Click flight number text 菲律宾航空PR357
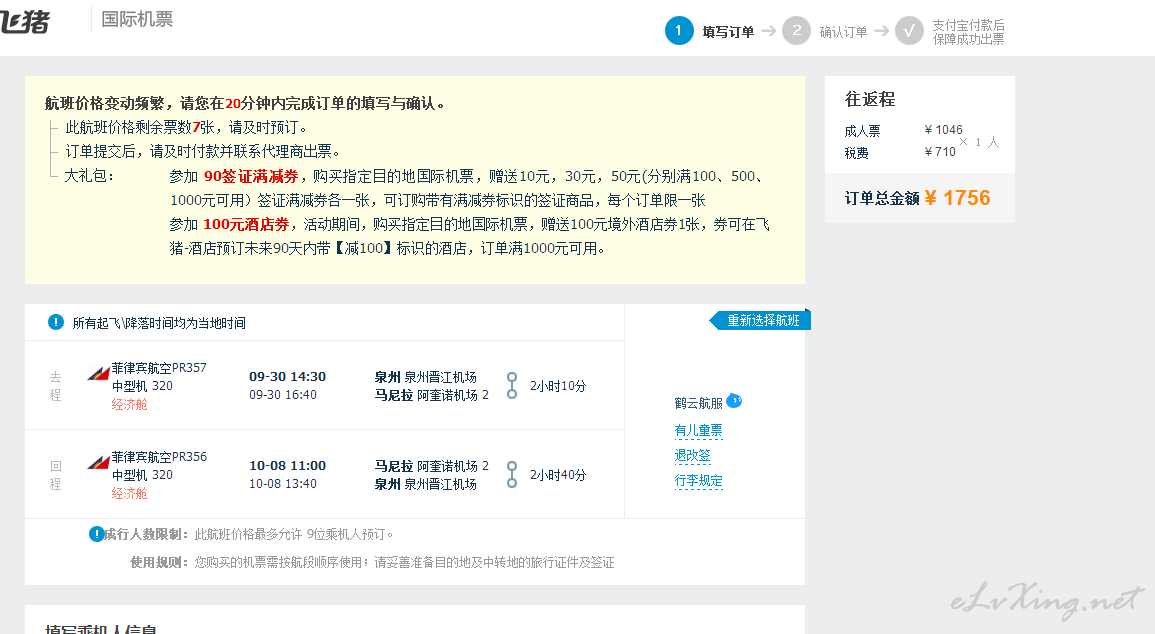This screenshot has height=634, width=1155. point(159,367)
